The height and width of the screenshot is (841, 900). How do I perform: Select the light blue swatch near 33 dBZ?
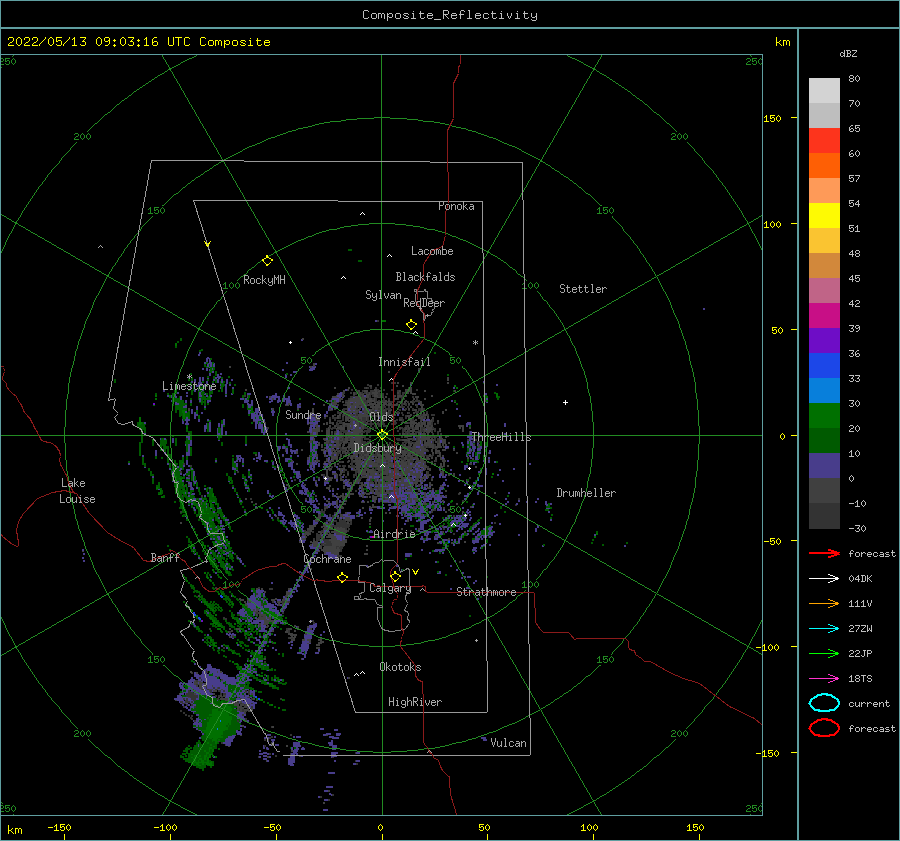(824, 390)
